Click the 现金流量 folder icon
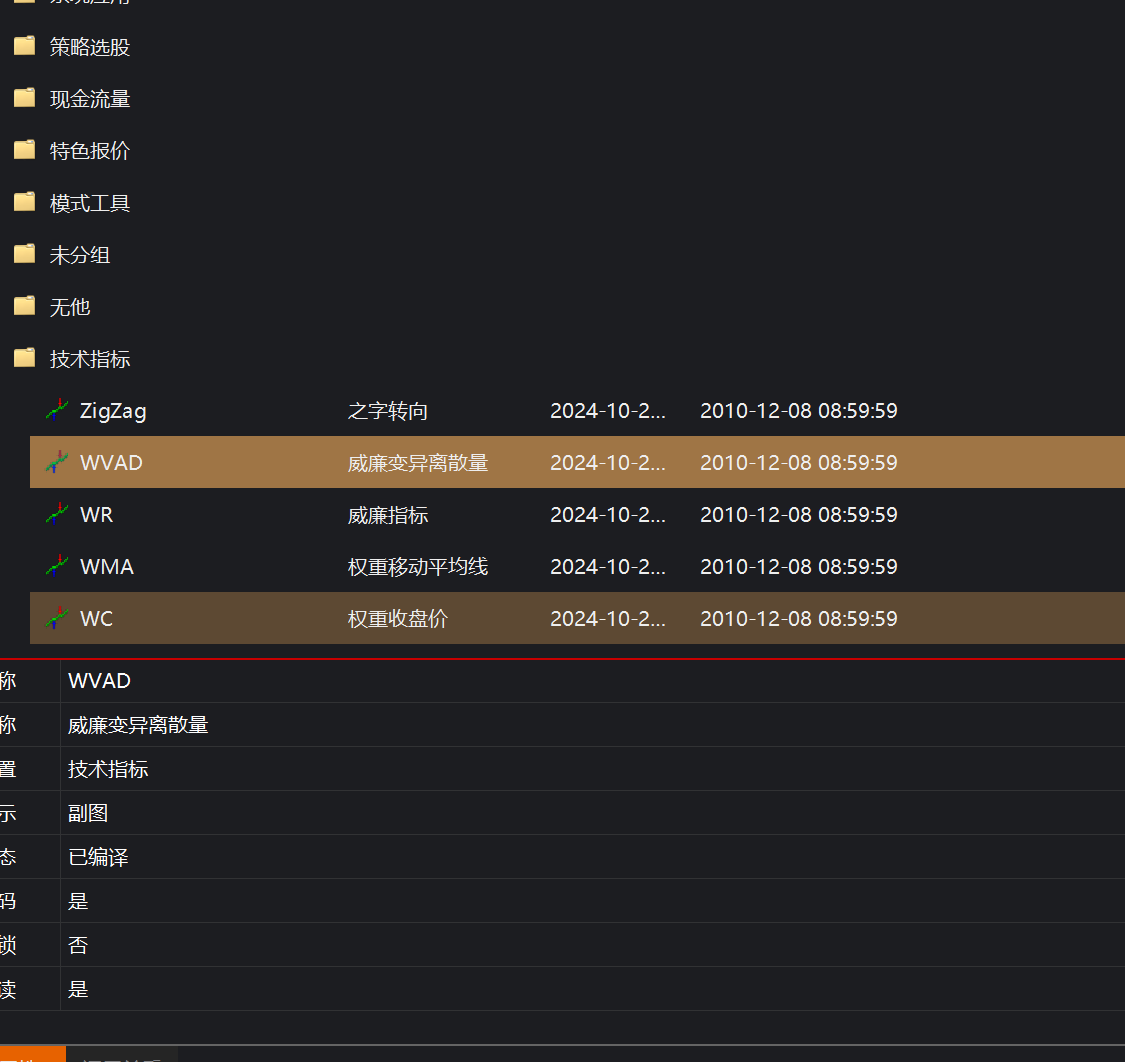 (25, 98)
